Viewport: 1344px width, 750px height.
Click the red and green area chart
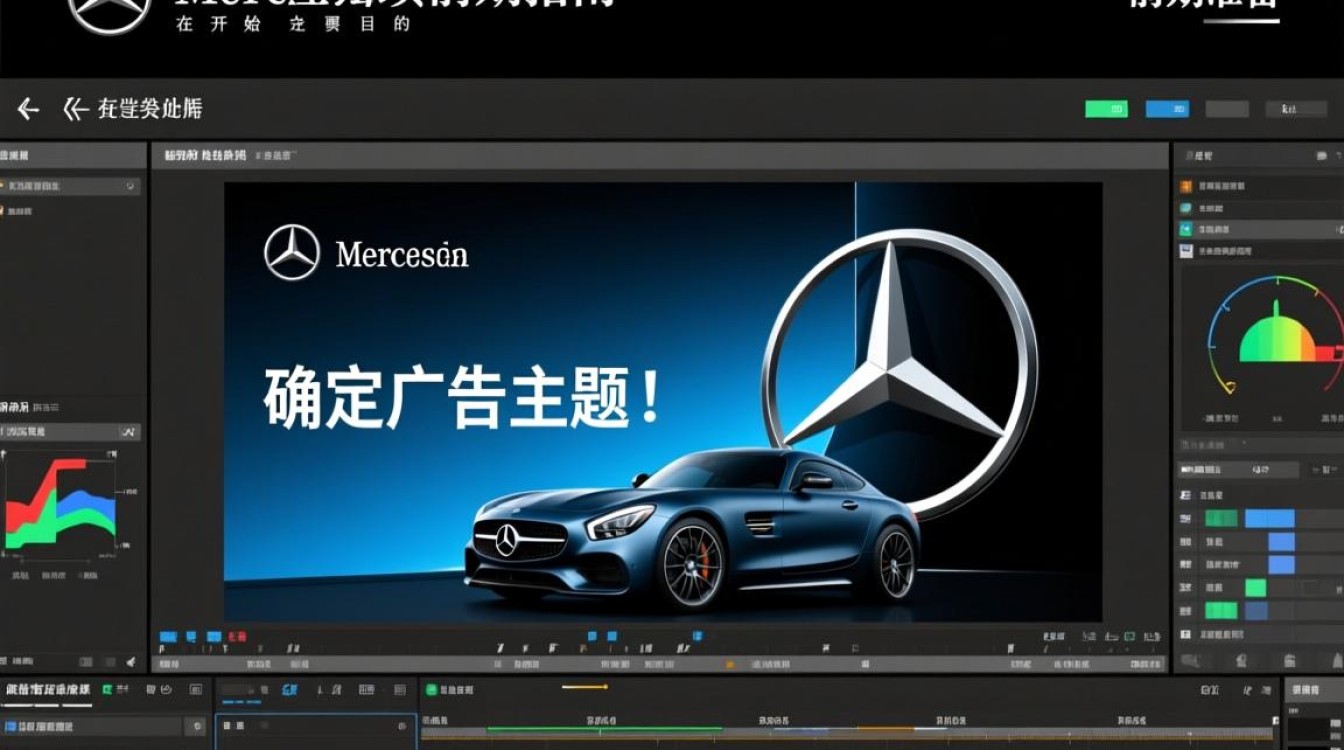(60, 505)
